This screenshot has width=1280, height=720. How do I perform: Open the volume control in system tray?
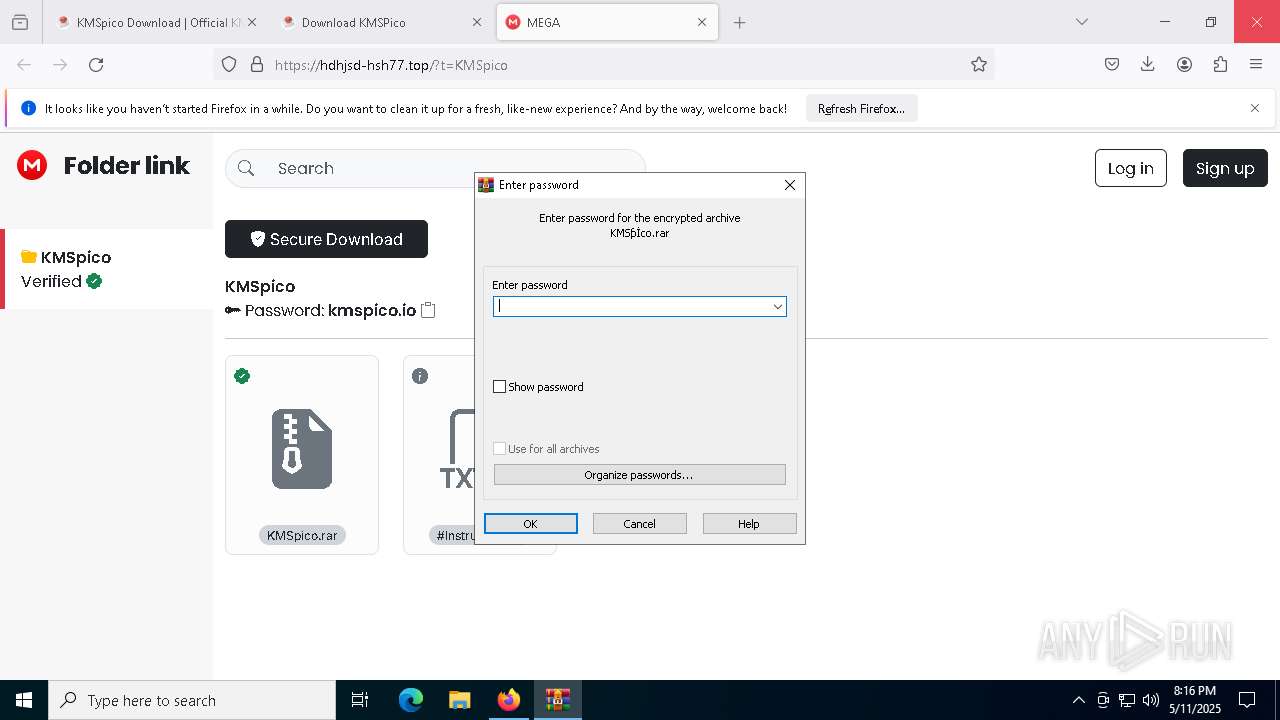point(1151,700)
